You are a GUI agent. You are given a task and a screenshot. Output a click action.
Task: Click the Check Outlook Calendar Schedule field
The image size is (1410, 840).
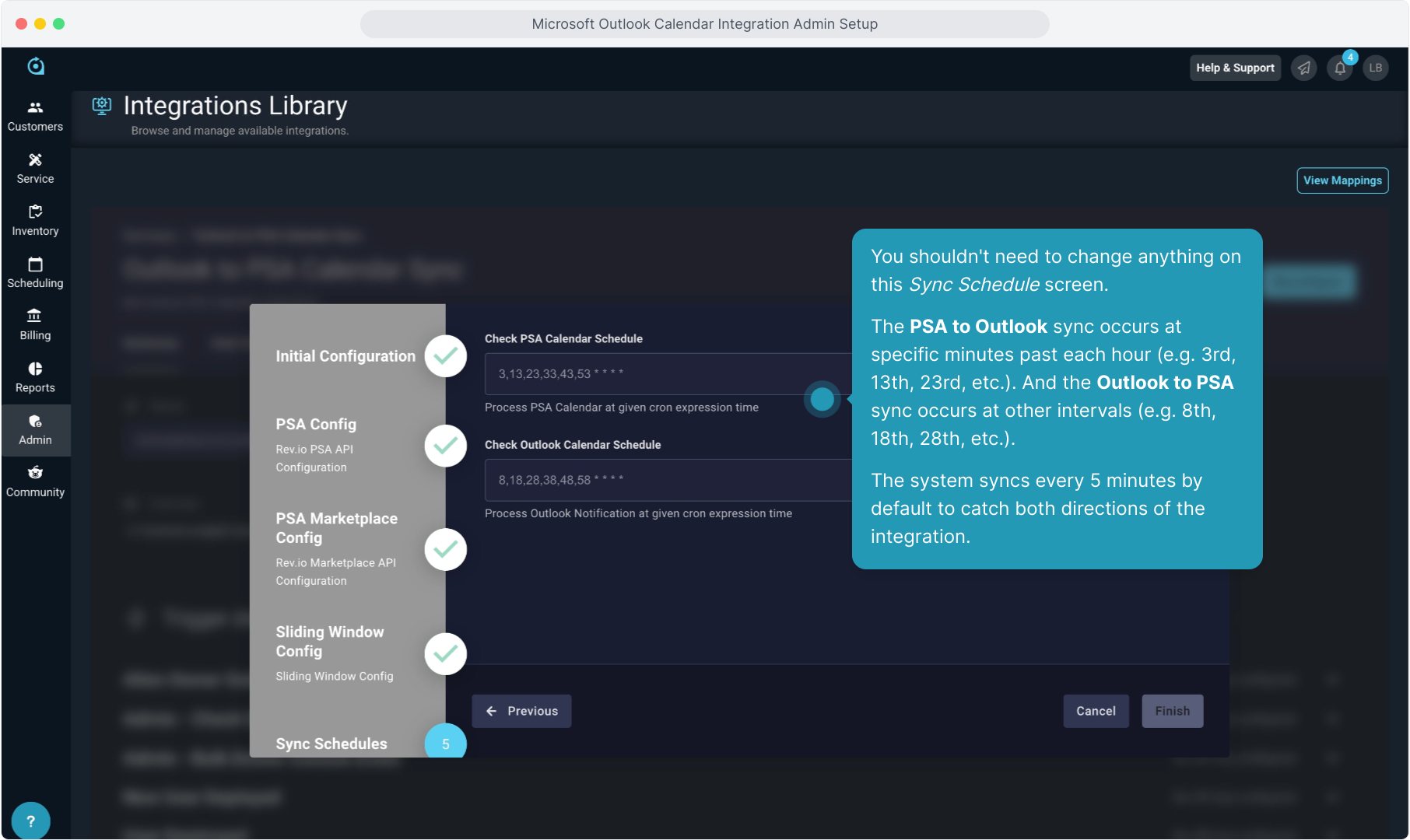coord(661,480)
